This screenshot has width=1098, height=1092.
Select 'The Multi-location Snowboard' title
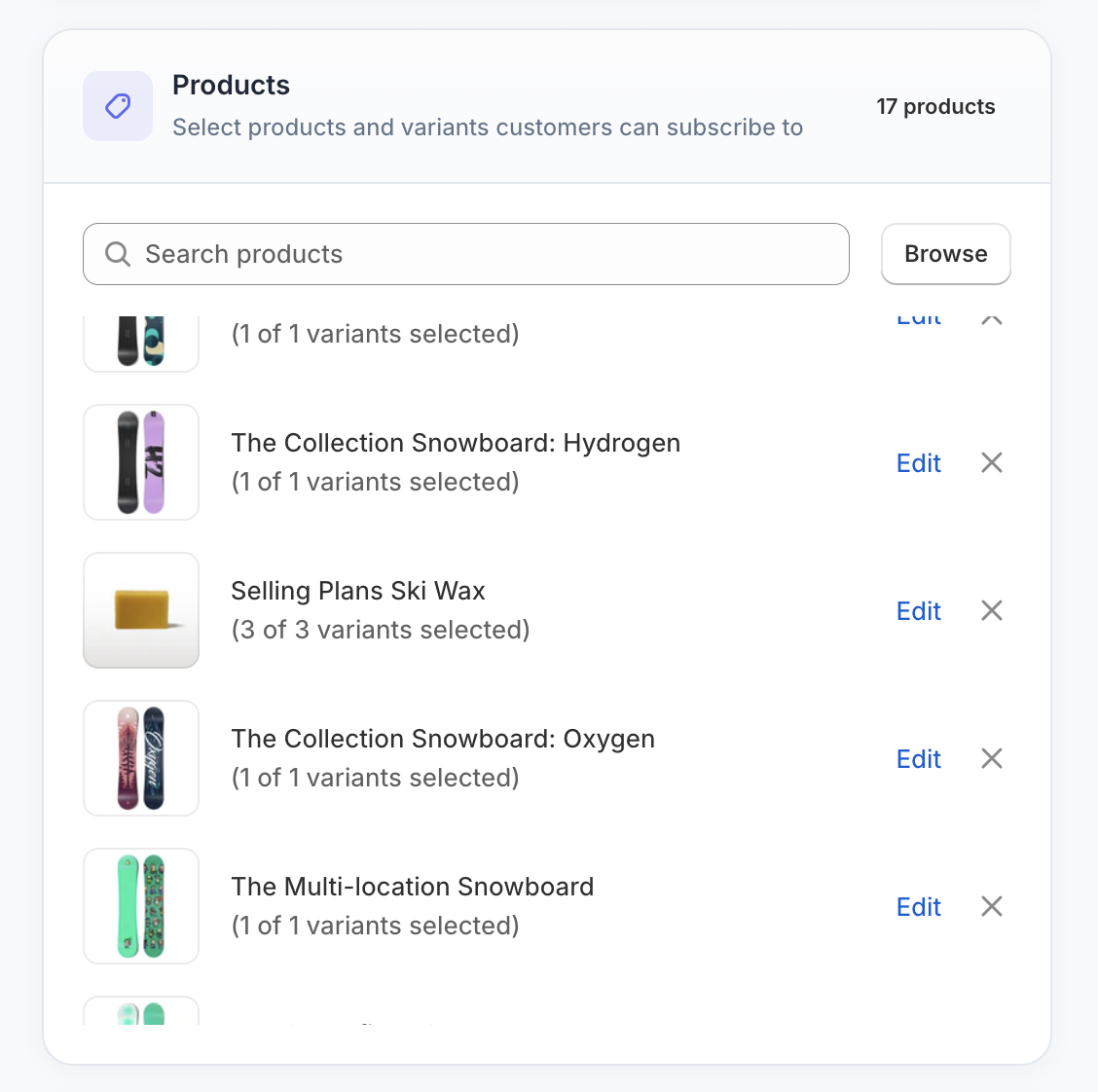pos(413,887)
